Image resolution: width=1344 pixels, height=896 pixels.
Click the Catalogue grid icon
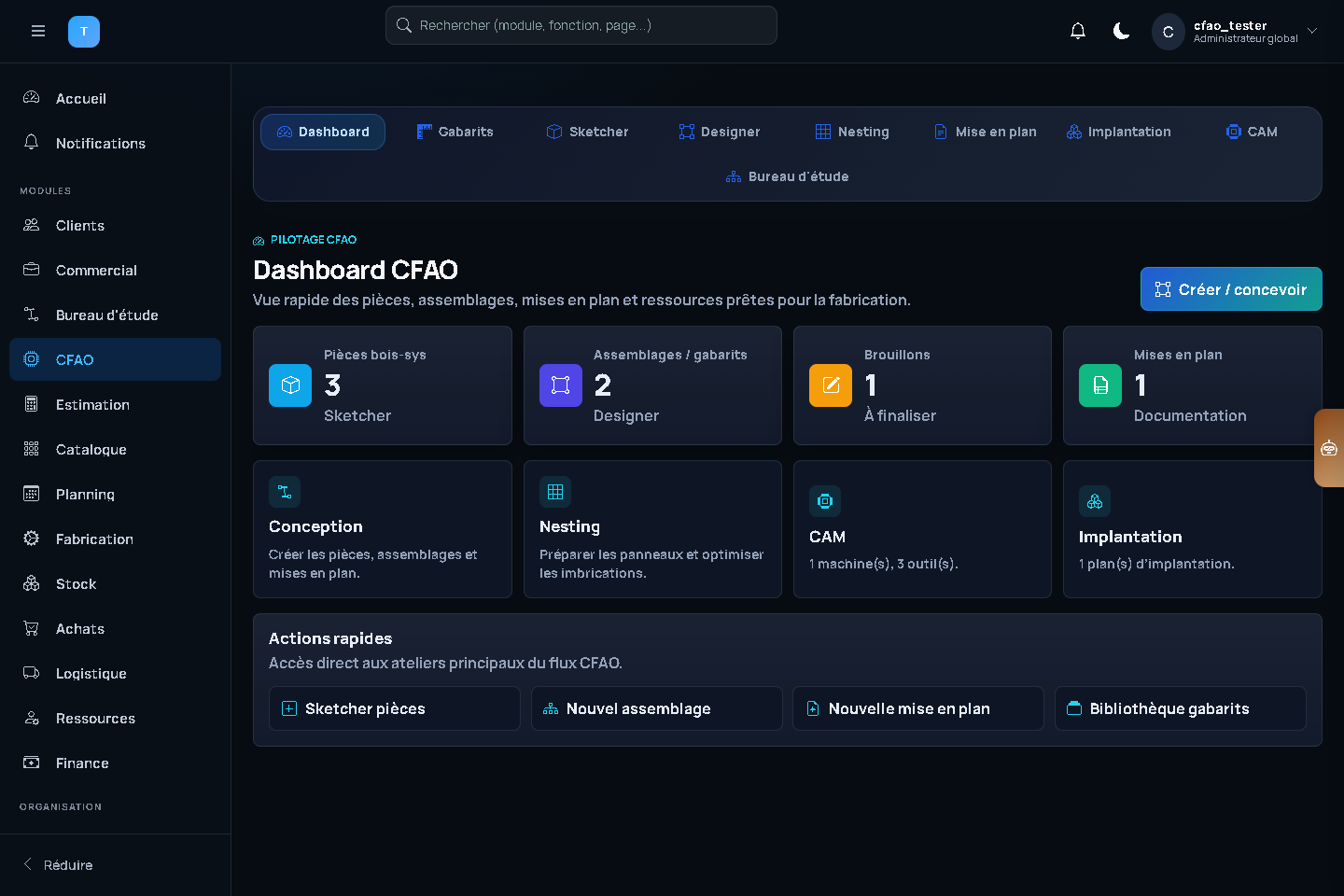32,449
